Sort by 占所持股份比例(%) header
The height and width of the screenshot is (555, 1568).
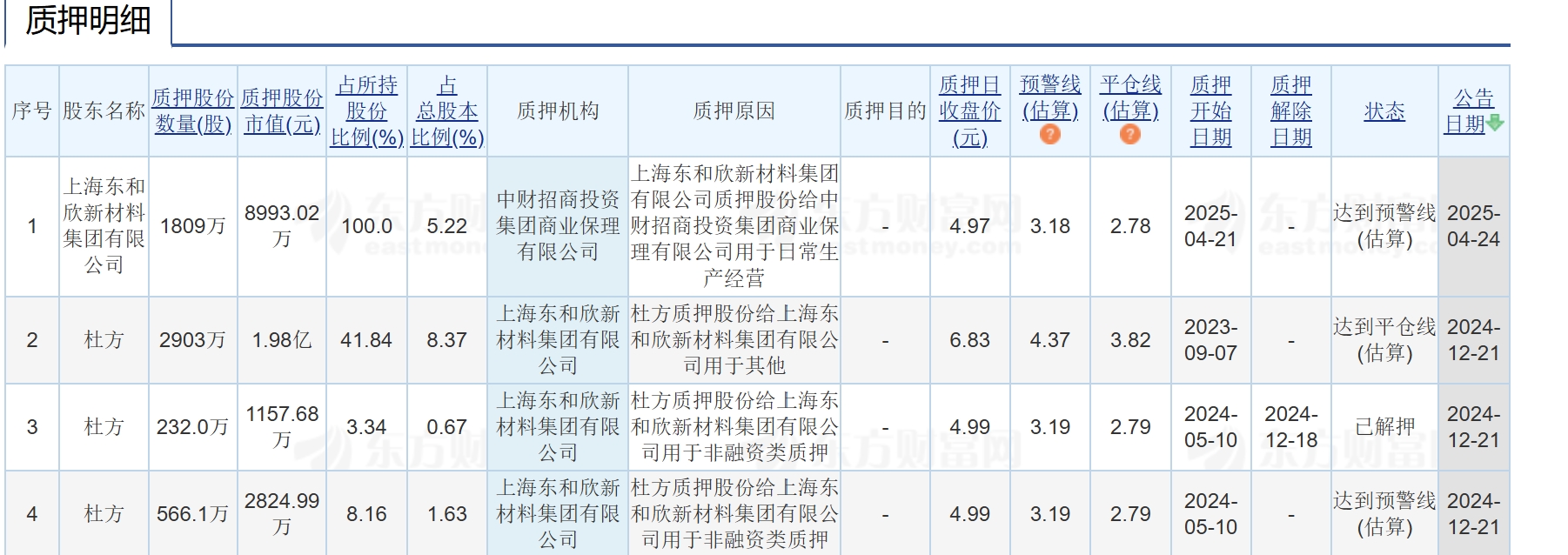pyautogui.click(x=366, y=111)
